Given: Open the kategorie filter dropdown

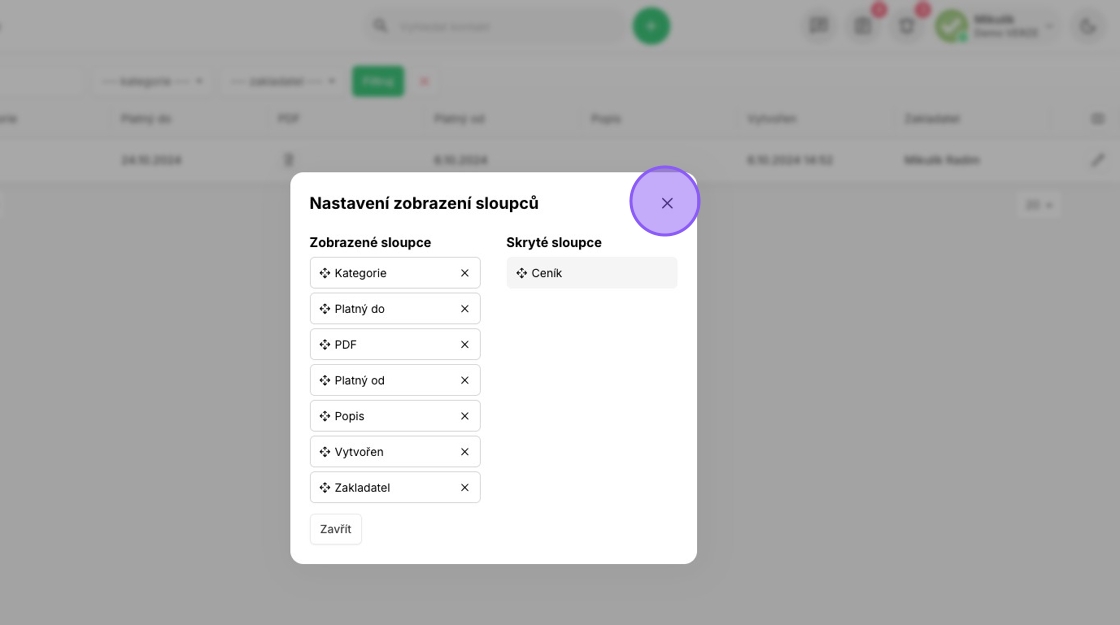Looking at the screenshot, I should click(x=152, y=81).
